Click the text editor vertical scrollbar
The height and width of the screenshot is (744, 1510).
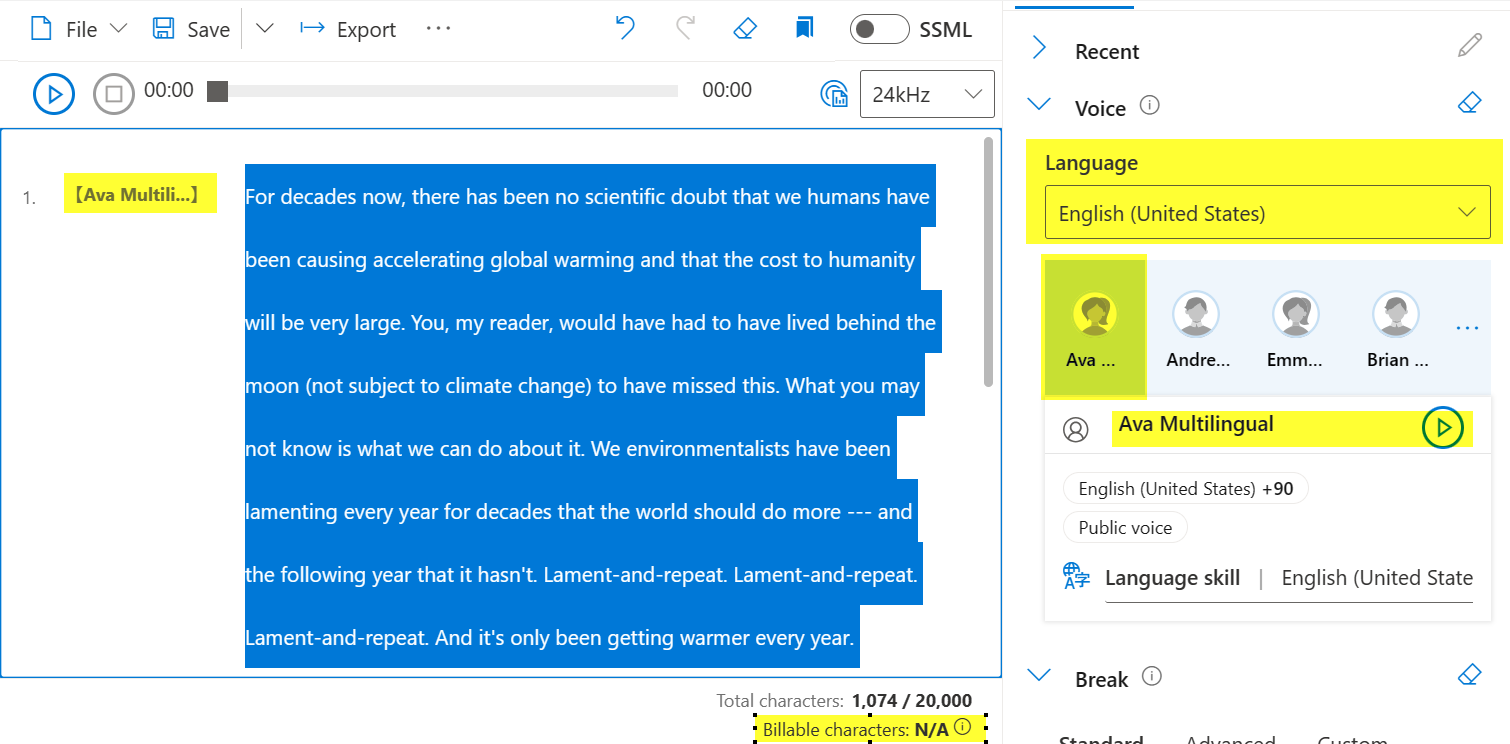(989, 262)
